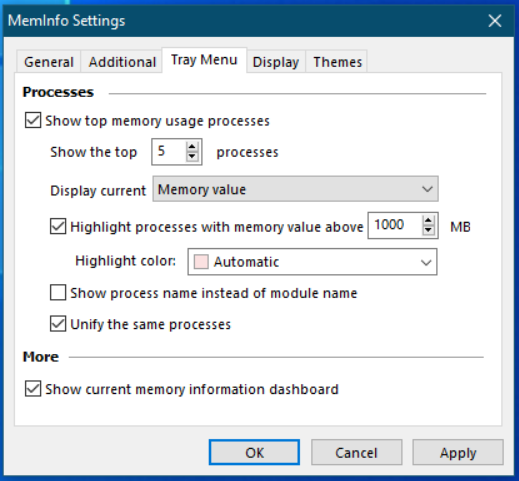Viewport: 519px width, 481px height.
Task: Enable Show process name instead of module name
Action: (x=58, y=293)
